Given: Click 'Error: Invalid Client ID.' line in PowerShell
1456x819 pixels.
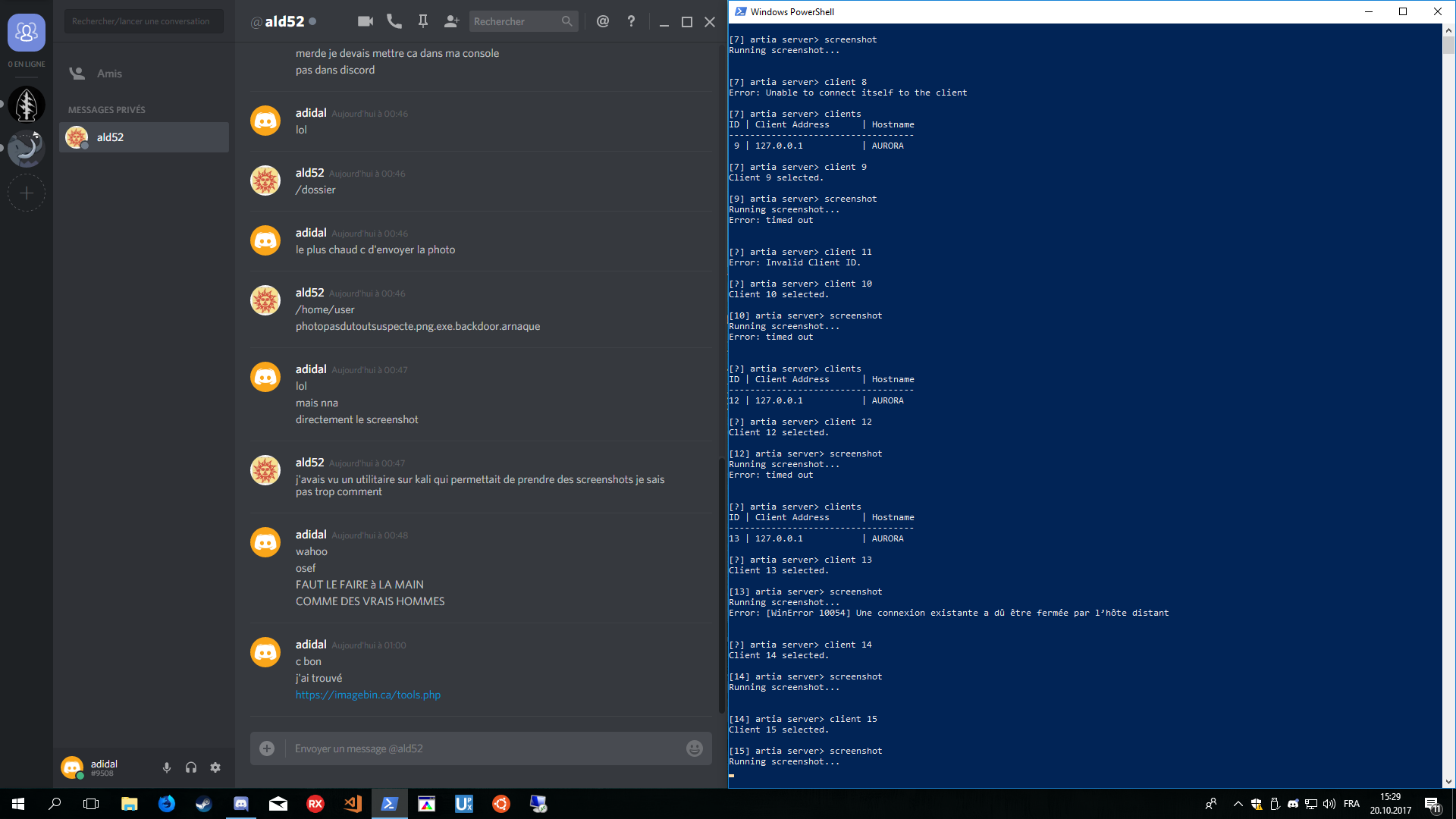Looking at the screenshot, I should point(795,262).
